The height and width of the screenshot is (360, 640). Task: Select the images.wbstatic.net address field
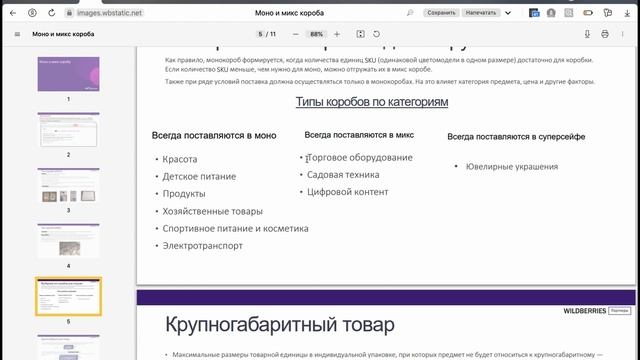[x=109, y=13]
